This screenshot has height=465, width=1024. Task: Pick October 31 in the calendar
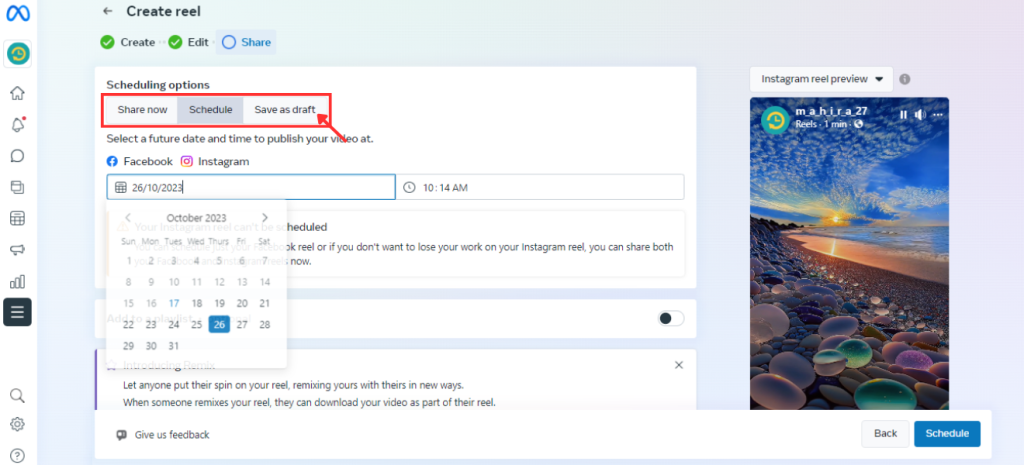(174, 345)
